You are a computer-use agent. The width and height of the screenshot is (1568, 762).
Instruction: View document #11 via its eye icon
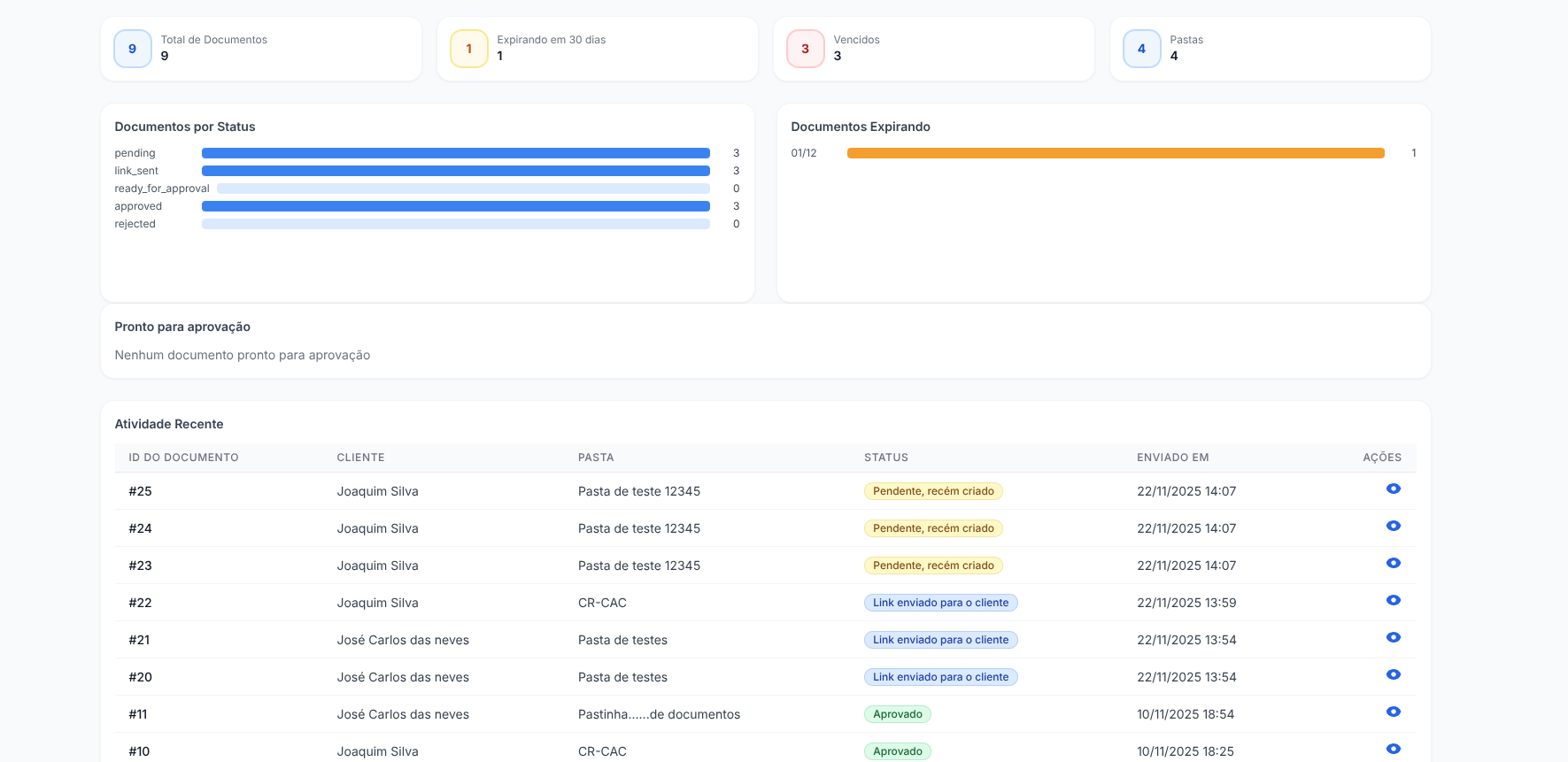(1393, 712)
